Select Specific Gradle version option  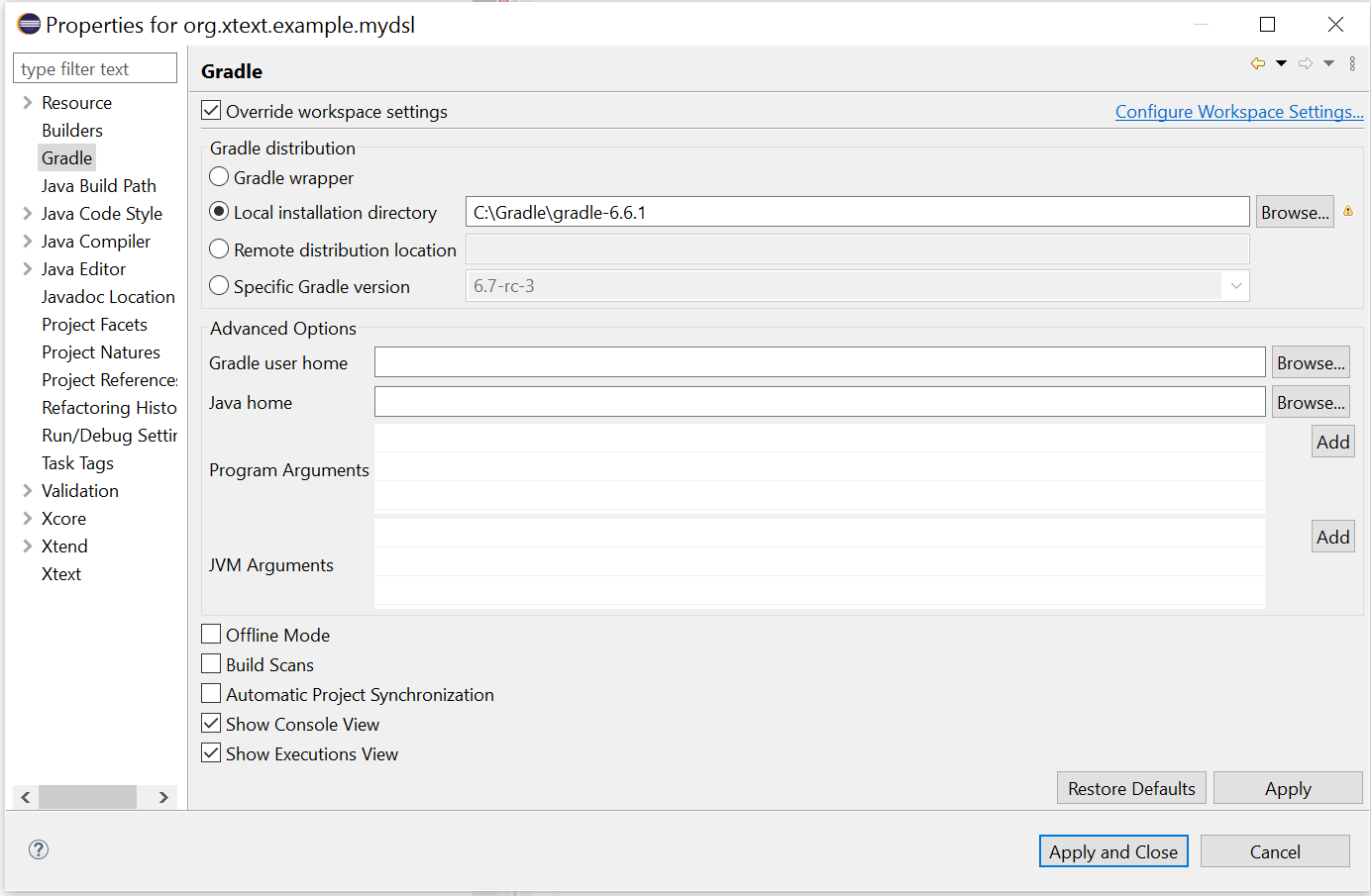(220, 285)
